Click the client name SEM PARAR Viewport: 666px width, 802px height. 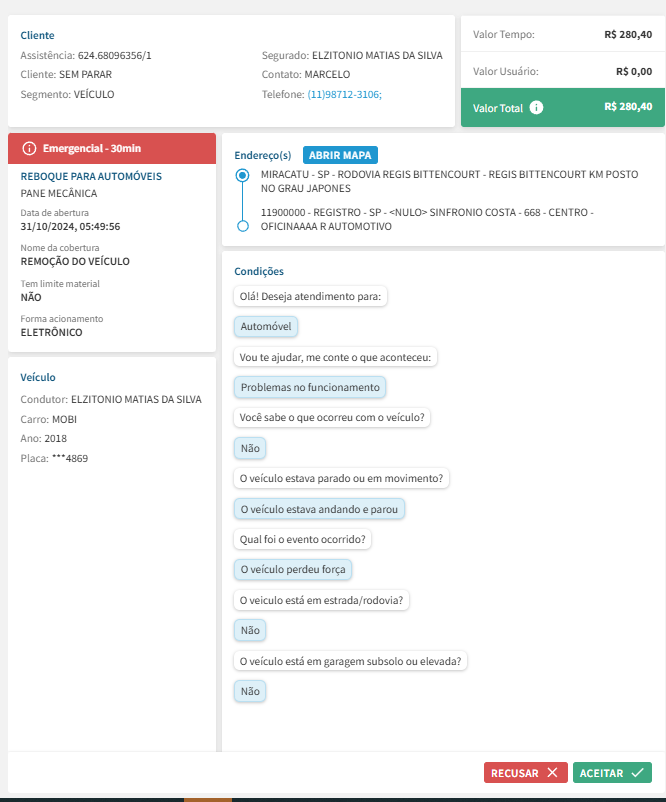point(85,75)
